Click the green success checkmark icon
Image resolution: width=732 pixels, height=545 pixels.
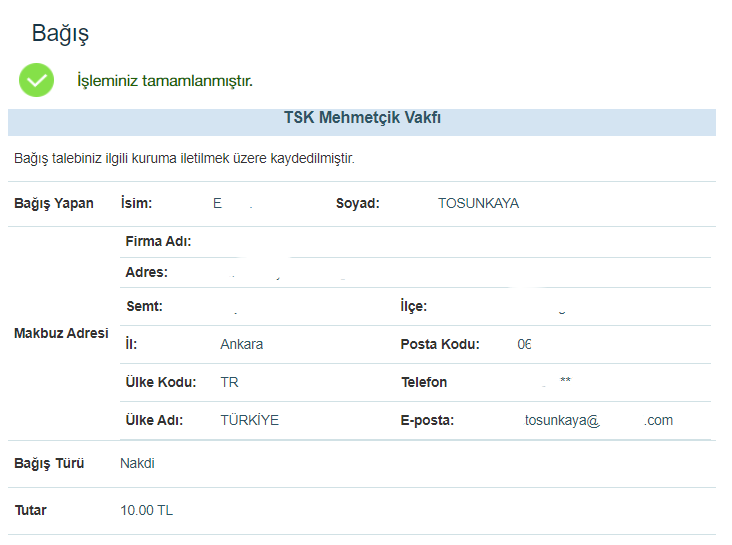(36, 80)
